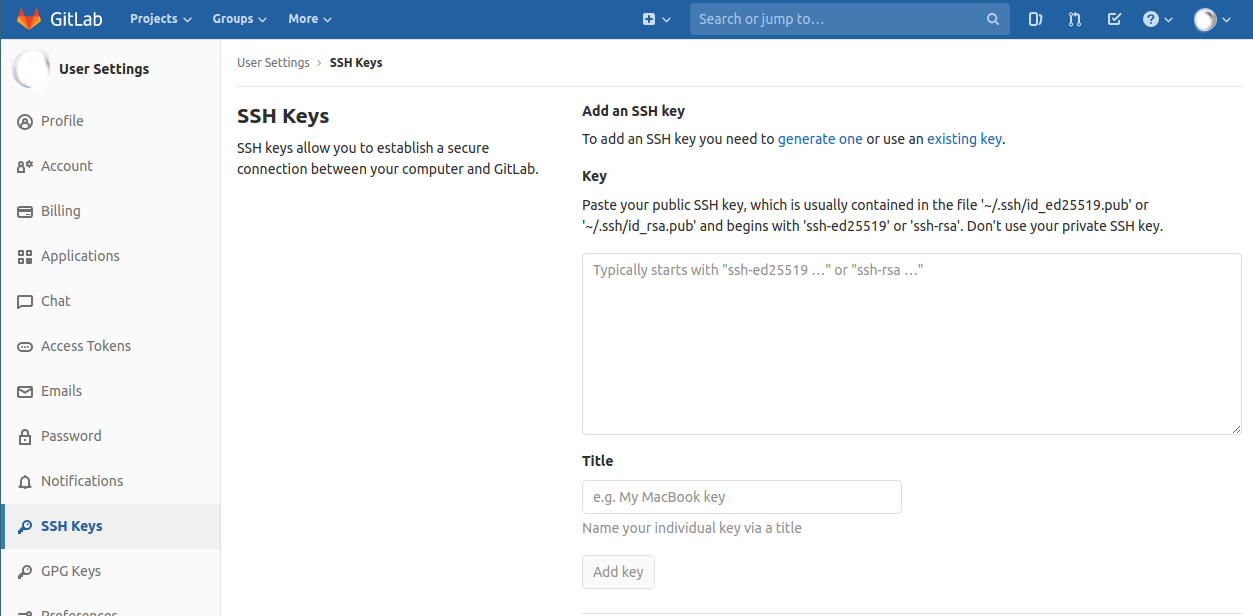The image size is (1253, 616).
Task: Click the User Settings sidebar avatar
Action: tap(30, 69)
